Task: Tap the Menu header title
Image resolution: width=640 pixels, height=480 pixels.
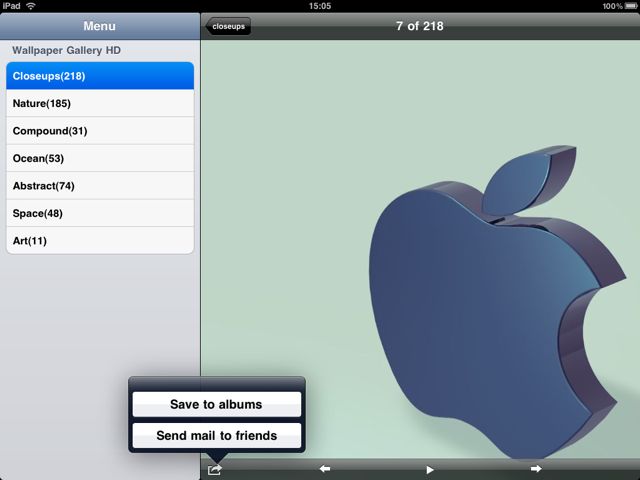Action: 100,26
